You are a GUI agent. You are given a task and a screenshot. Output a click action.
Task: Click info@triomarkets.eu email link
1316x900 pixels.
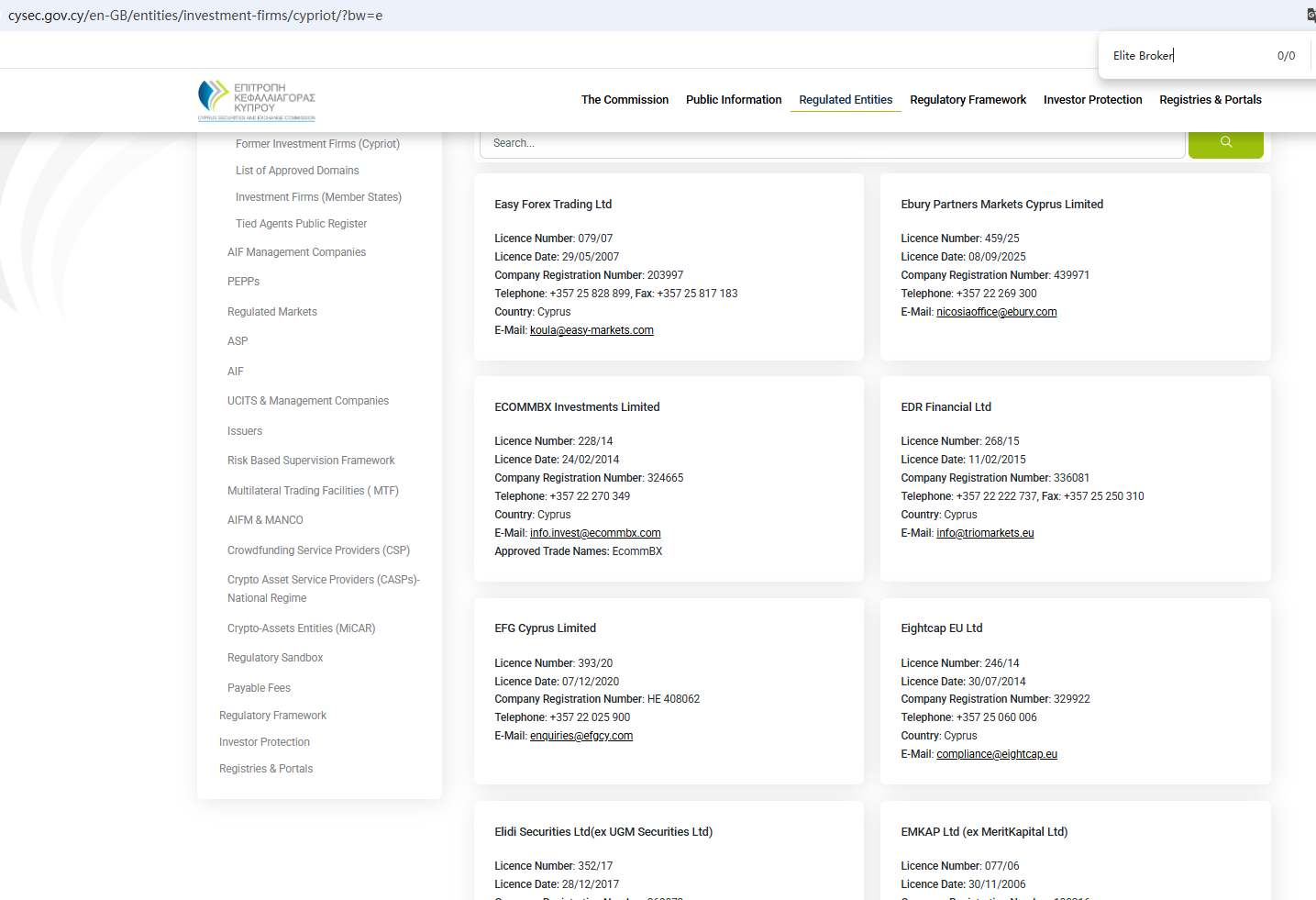(985, 533)
